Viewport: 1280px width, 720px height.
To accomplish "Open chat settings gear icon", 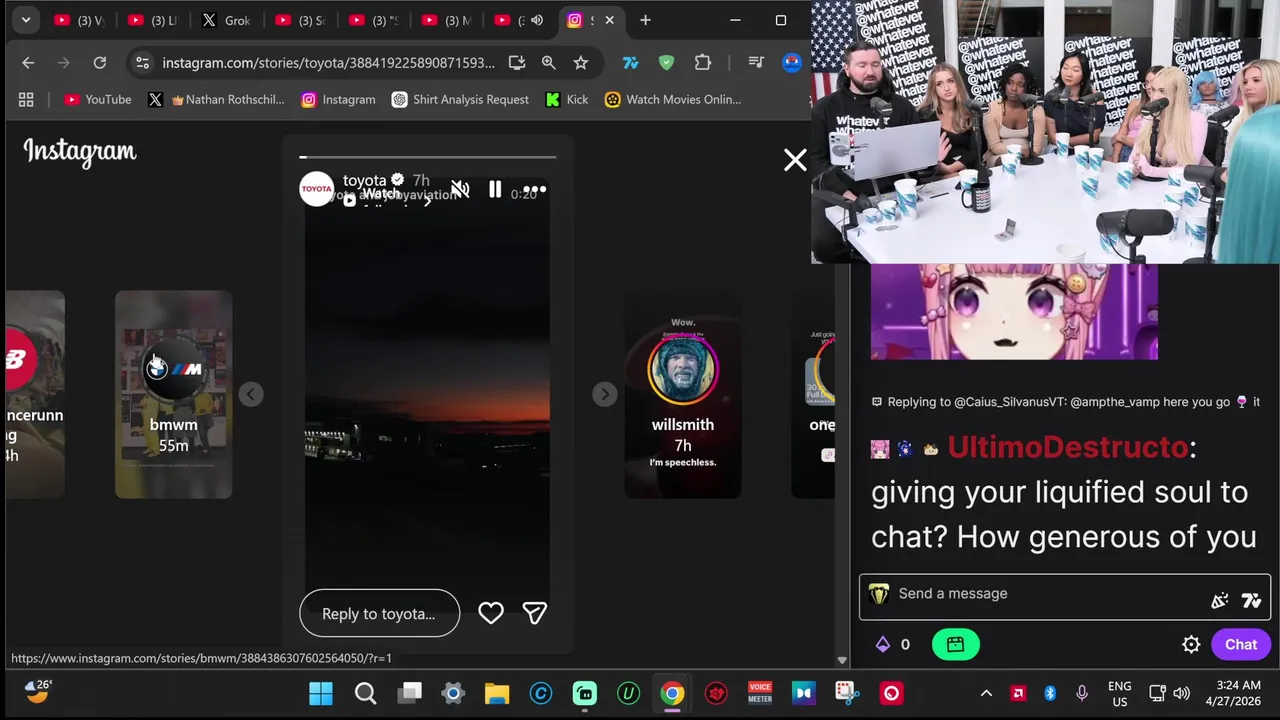I will [x=1191, y=645].
